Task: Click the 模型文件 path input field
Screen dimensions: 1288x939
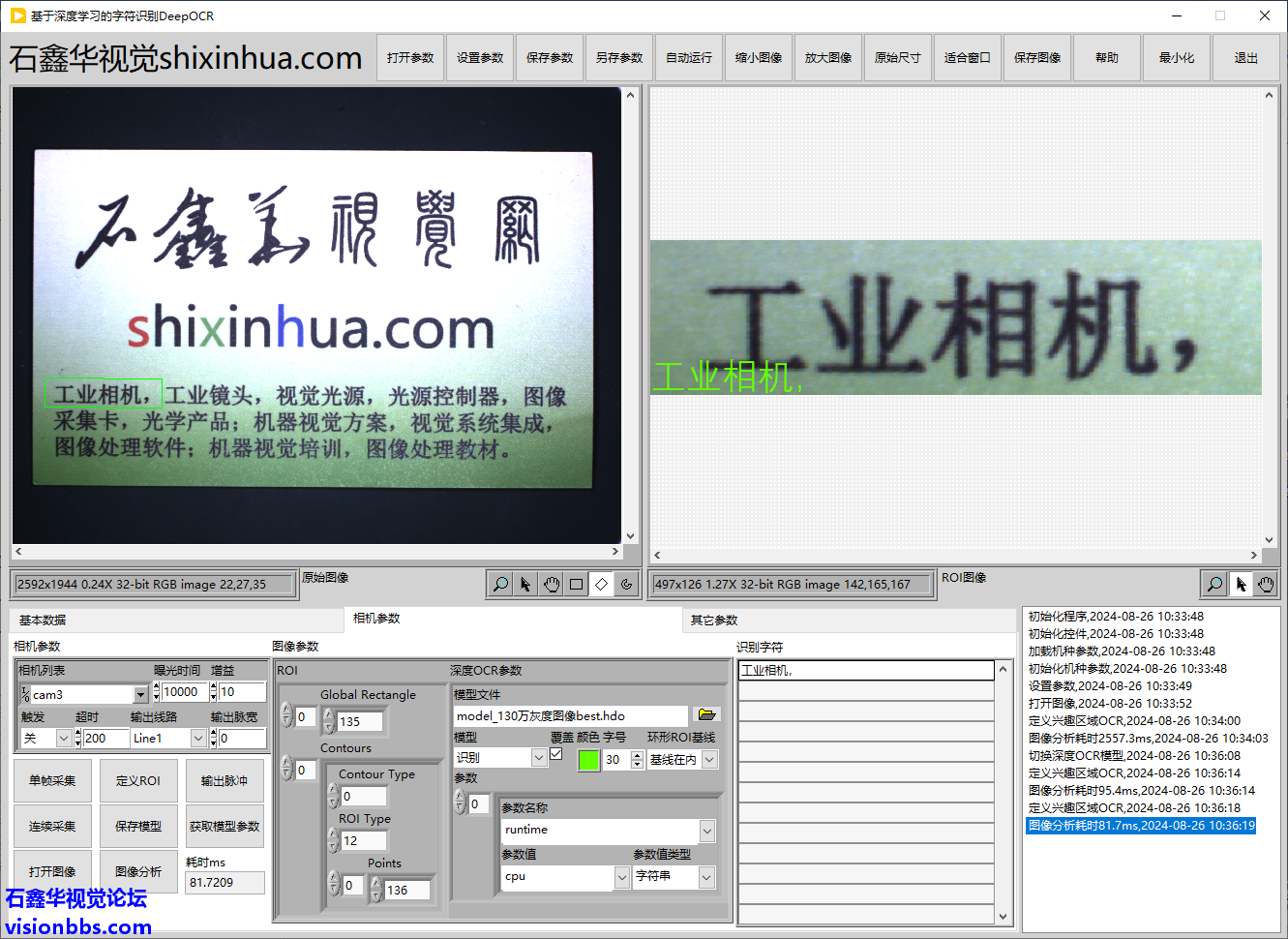Action: click(571, 715)
